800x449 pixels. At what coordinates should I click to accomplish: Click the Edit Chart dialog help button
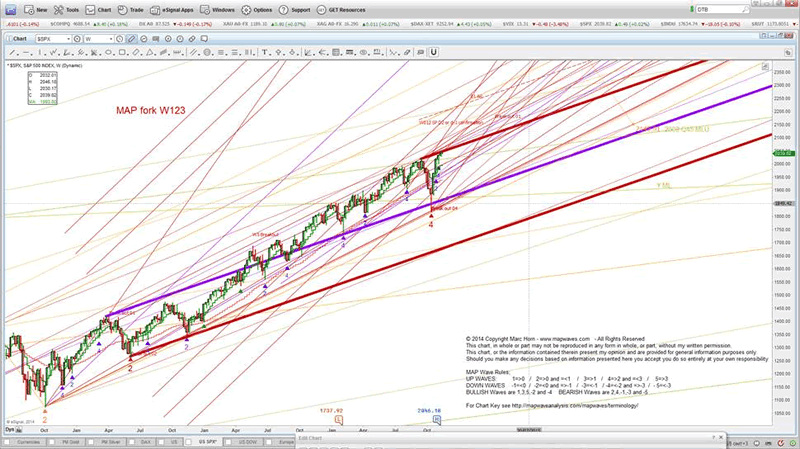713,438
